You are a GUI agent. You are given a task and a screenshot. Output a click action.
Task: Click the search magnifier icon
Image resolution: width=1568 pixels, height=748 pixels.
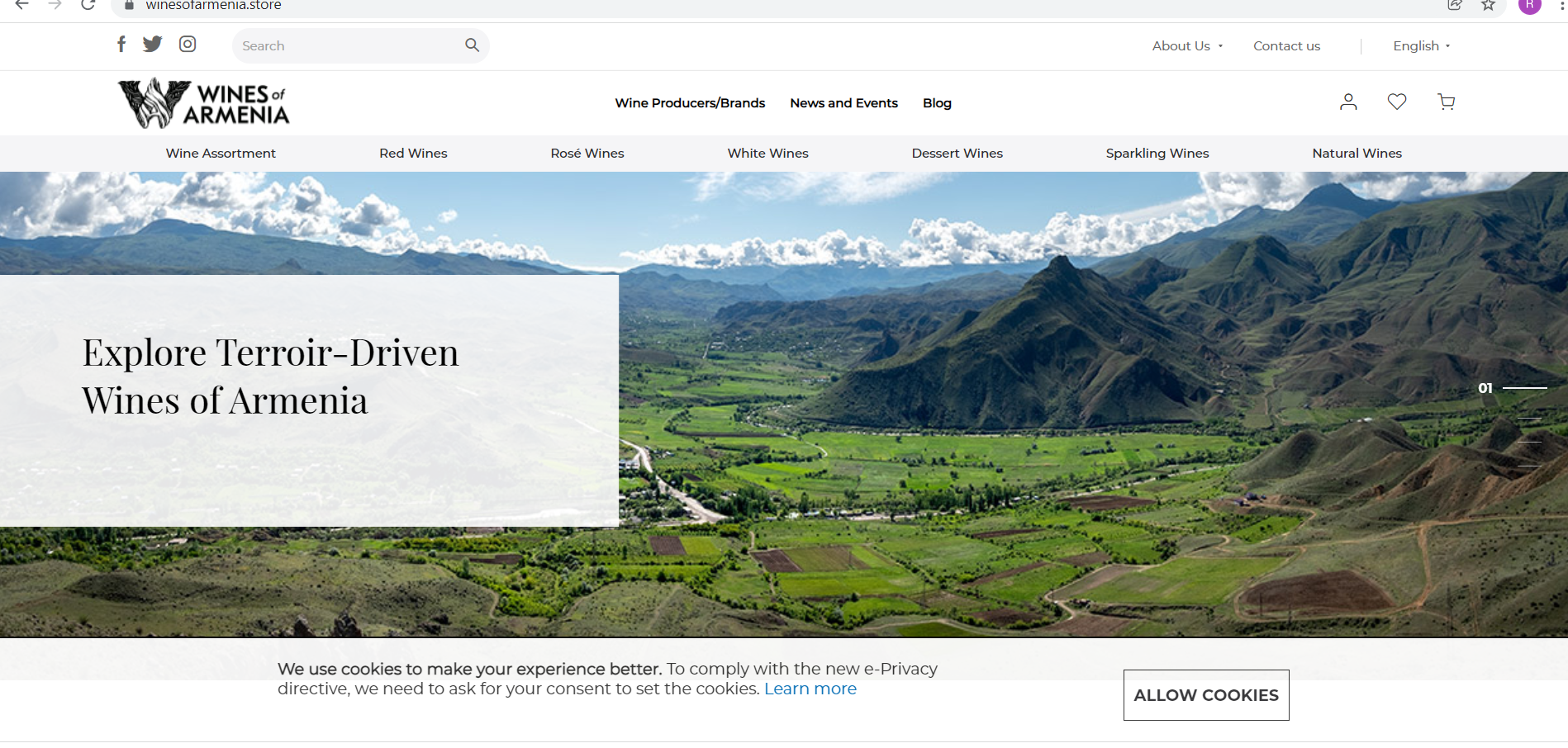pos(472,45)
